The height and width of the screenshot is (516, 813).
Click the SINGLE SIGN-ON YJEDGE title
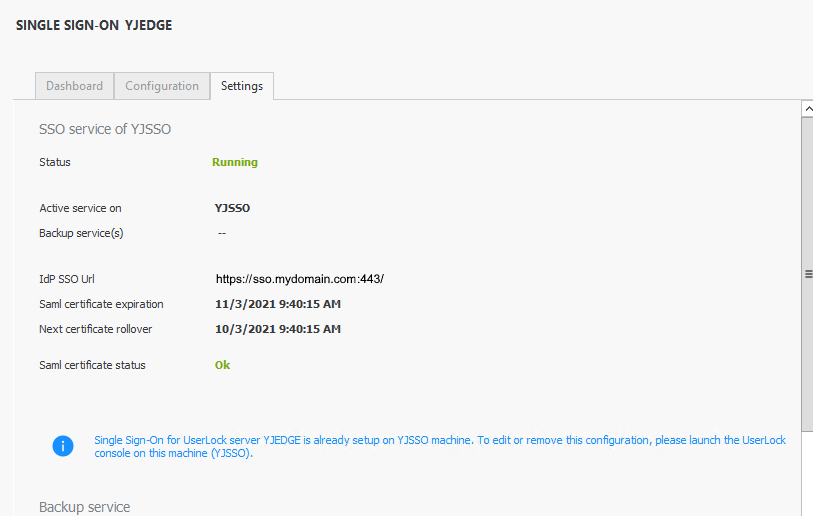(x=94, y=25)
